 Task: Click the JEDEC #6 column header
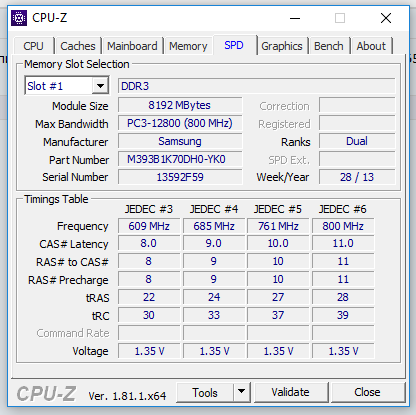pyautogui.click(x=343, y=209)
